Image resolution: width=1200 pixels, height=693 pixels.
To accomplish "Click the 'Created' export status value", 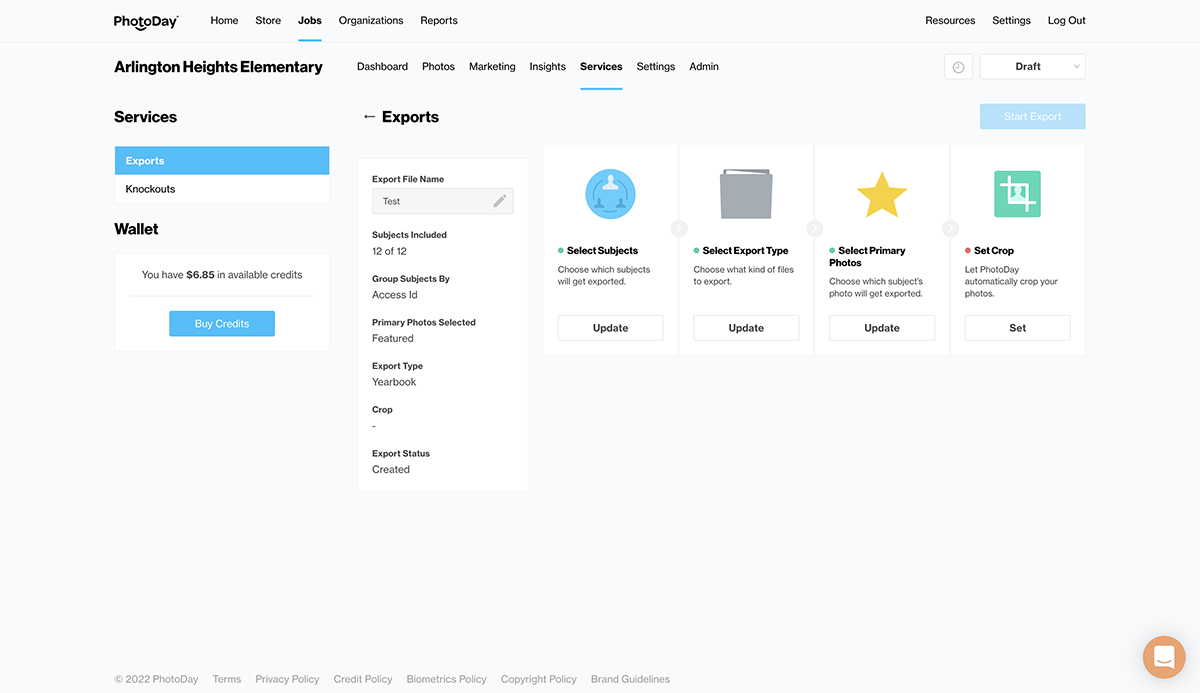I will [391, 470].
